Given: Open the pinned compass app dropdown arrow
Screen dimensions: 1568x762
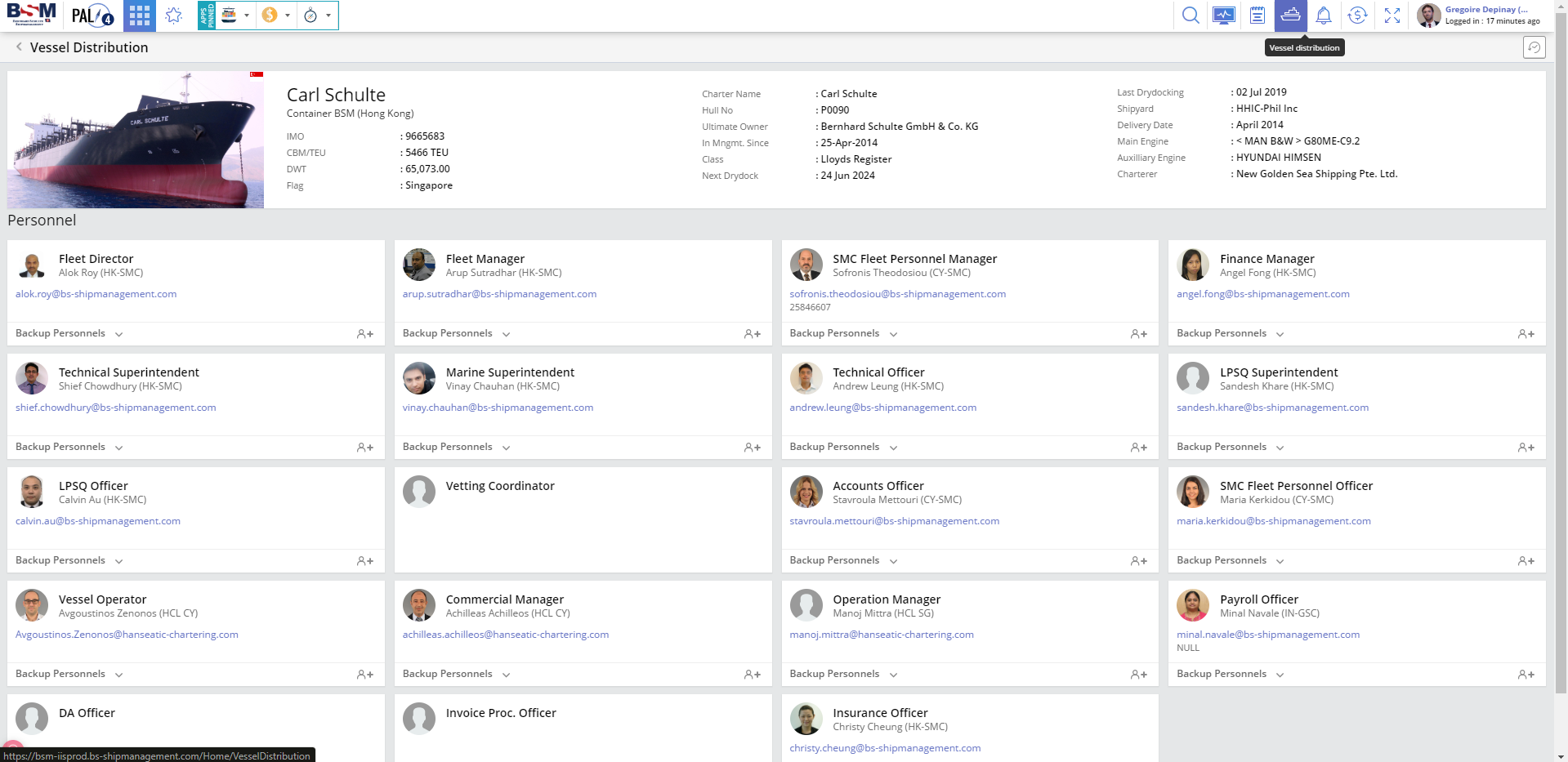Looking at the screenshot, I should click(x=328, y=16).
